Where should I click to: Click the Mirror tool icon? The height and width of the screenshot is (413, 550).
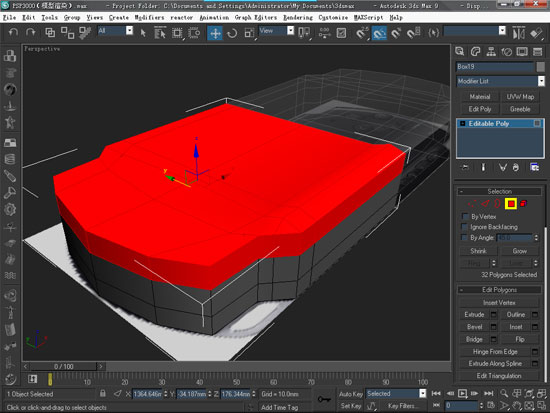click(x=519, y=33)
